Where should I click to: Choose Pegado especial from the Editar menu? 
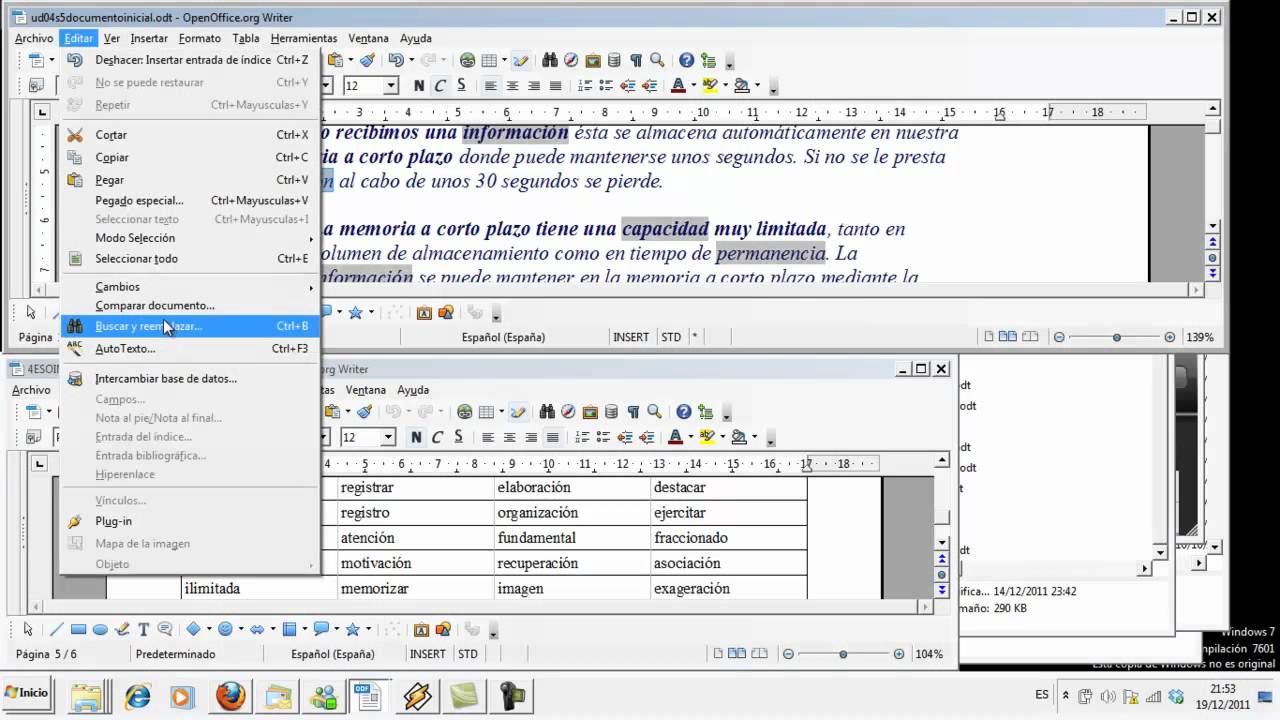[x=190, y=200]
